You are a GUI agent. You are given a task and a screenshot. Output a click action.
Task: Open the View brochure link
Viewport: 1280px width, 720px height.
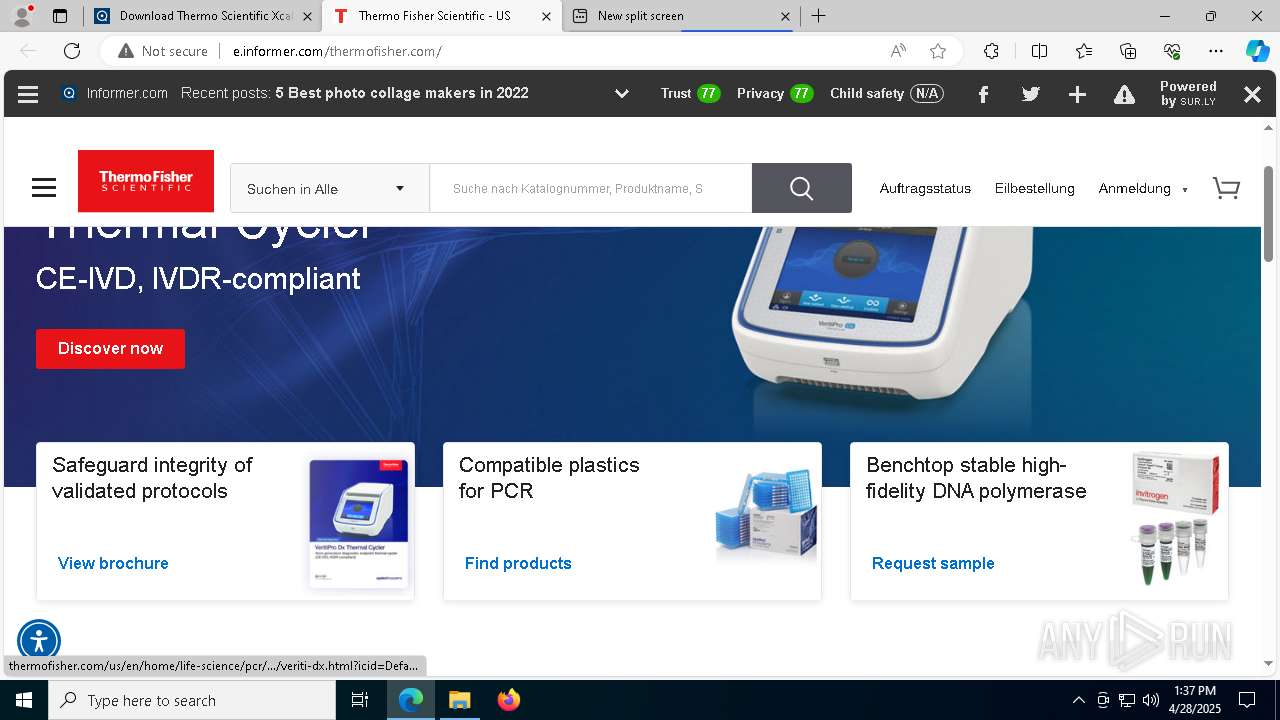(x=113, y=563)
